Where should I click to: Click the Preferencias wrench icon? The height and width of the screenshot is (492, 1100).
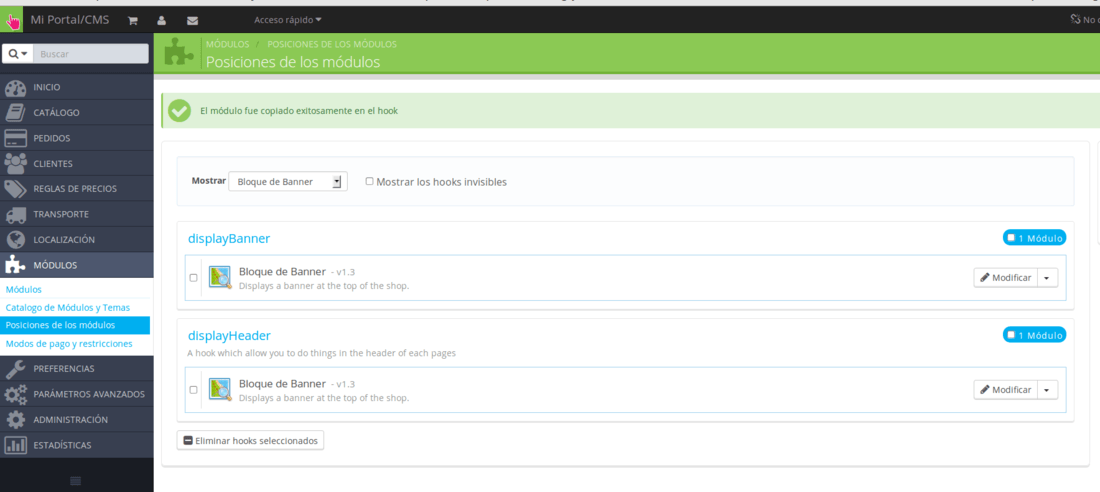click(15, 368)
